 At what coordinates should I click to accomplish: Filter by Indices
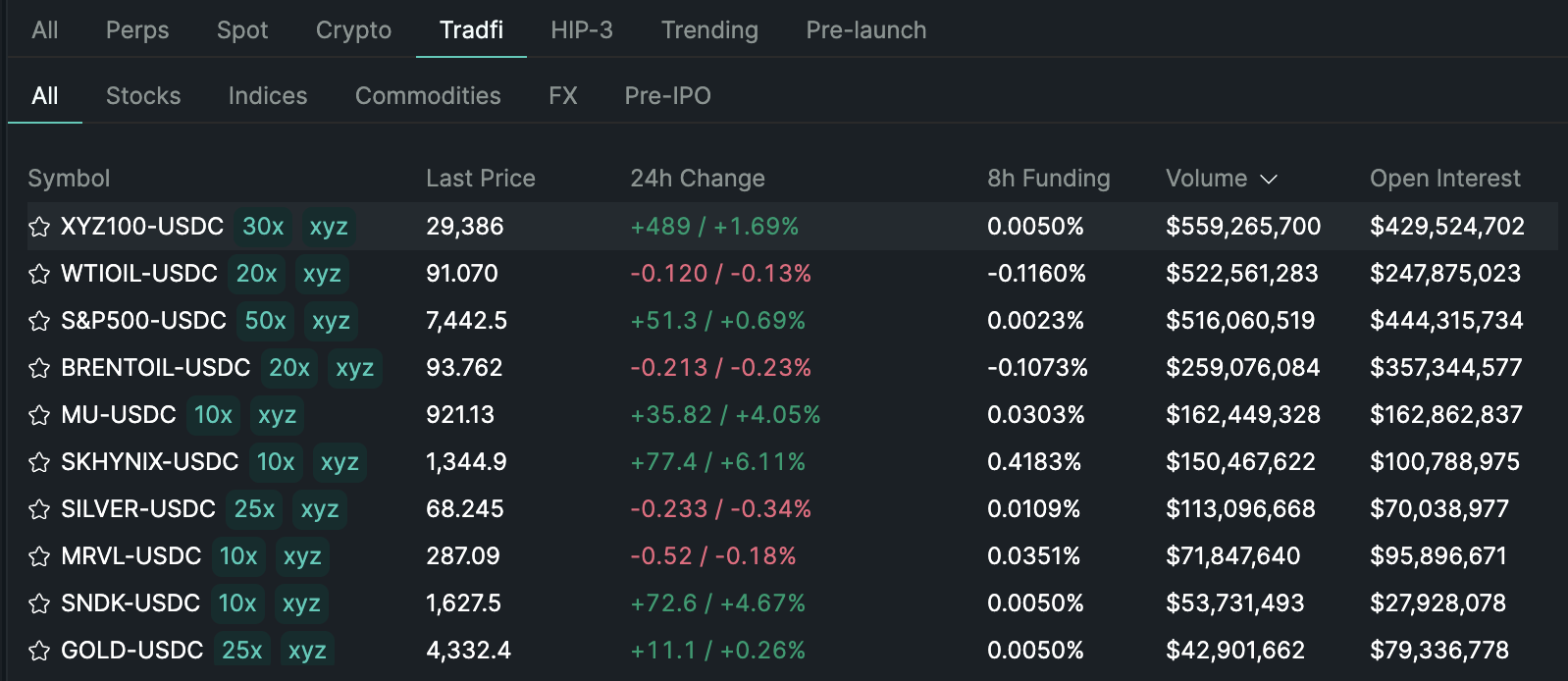click(x=268, y=95)
